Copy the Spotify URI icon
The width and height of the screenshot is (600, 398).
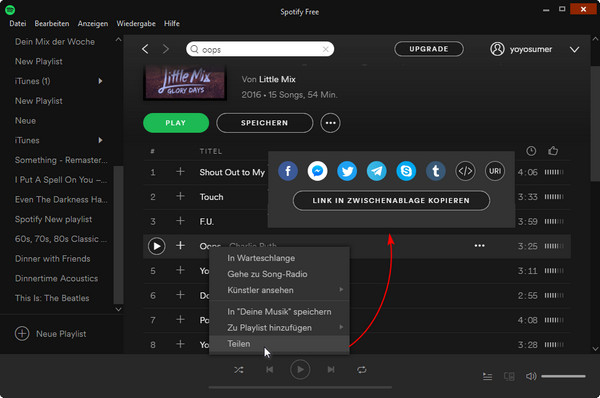click(495, 171)
